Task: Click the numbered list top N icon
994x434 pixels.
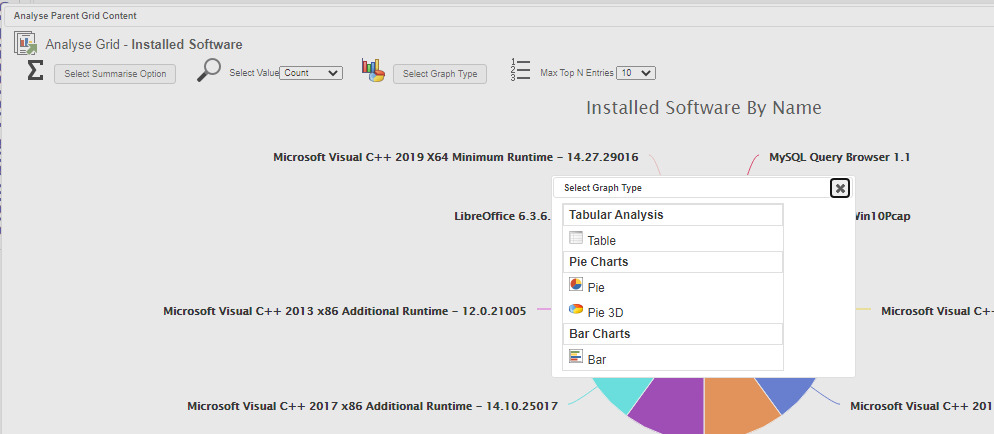Action: point(520,70)
